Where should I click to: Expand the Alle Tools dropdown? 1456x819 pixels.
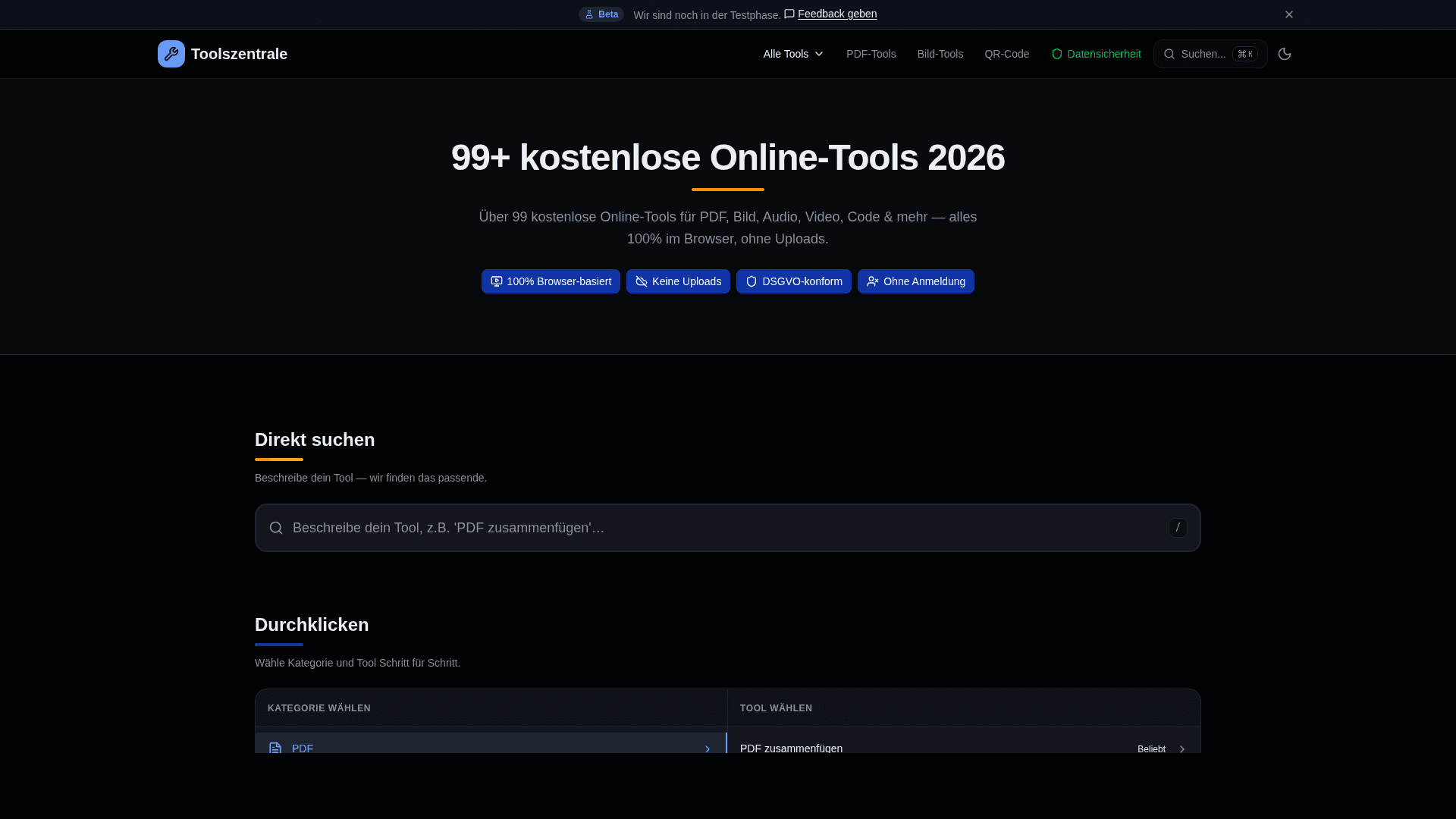(x=793, y=54)
